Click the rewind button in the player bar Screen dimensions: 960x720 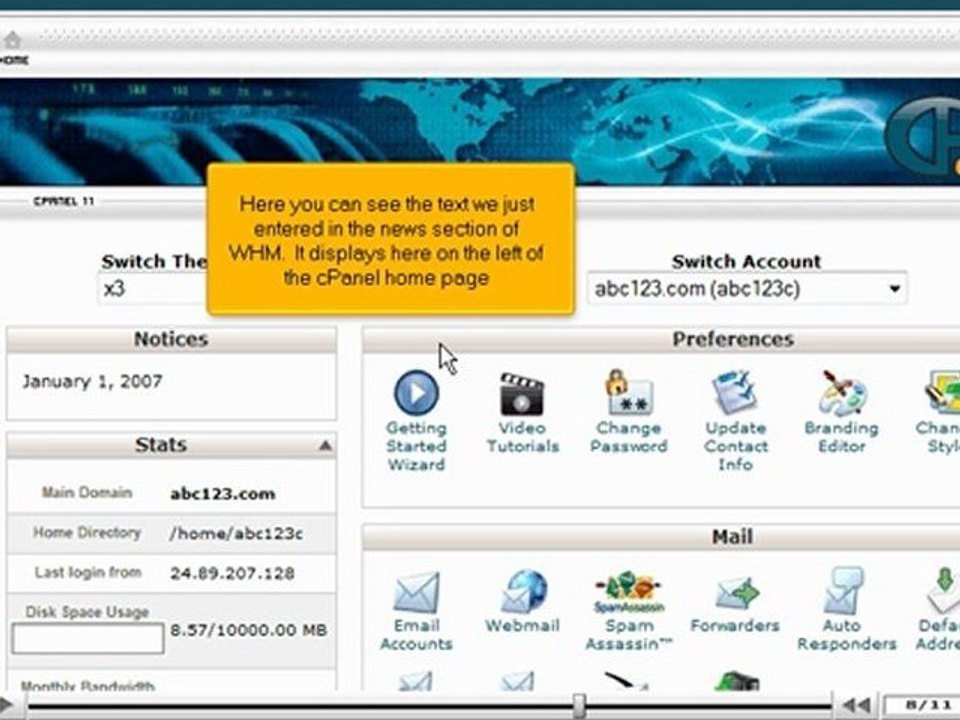856,706
